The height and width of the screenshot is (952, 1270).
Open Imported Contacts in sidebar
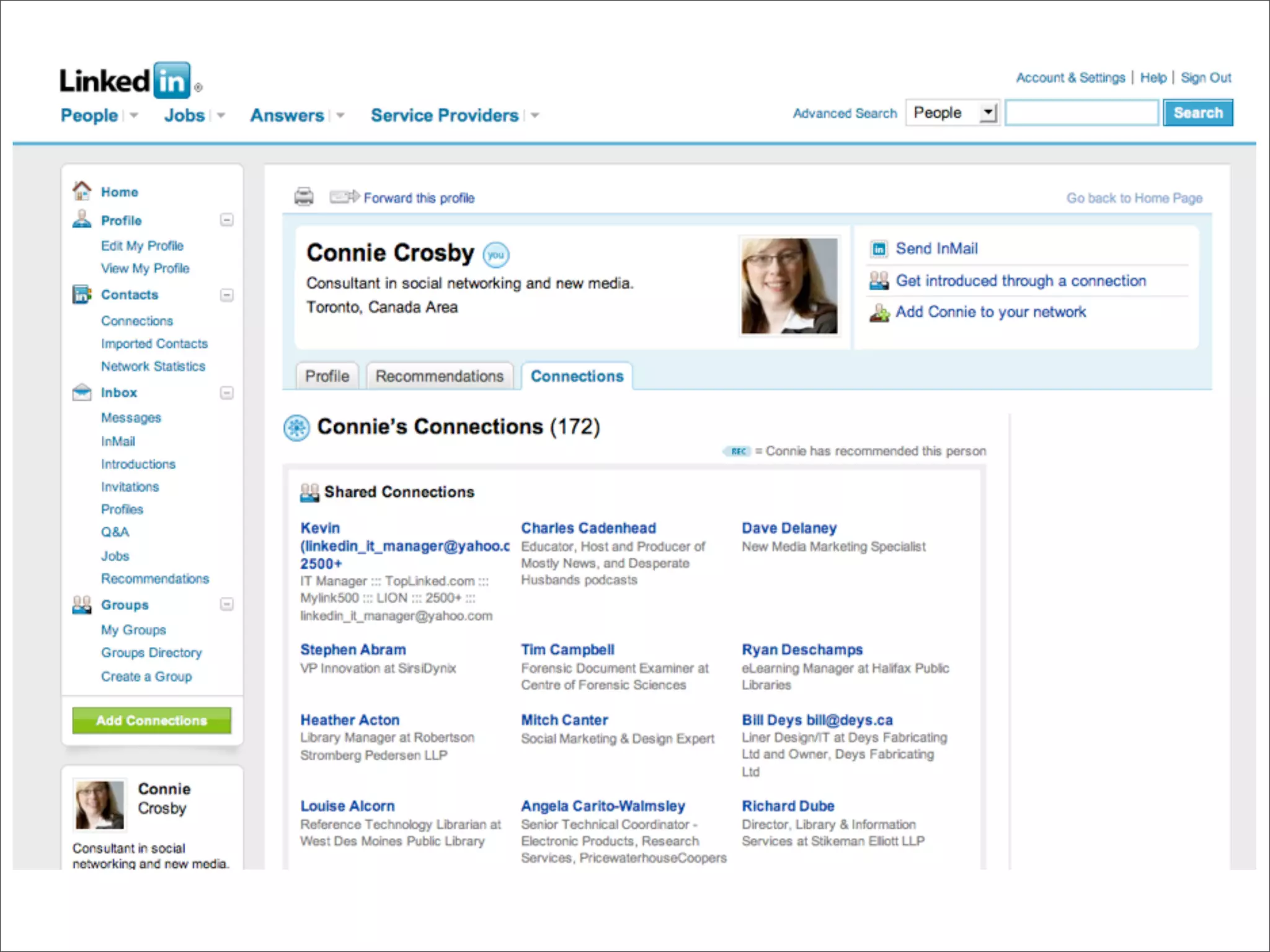(154, 343)
